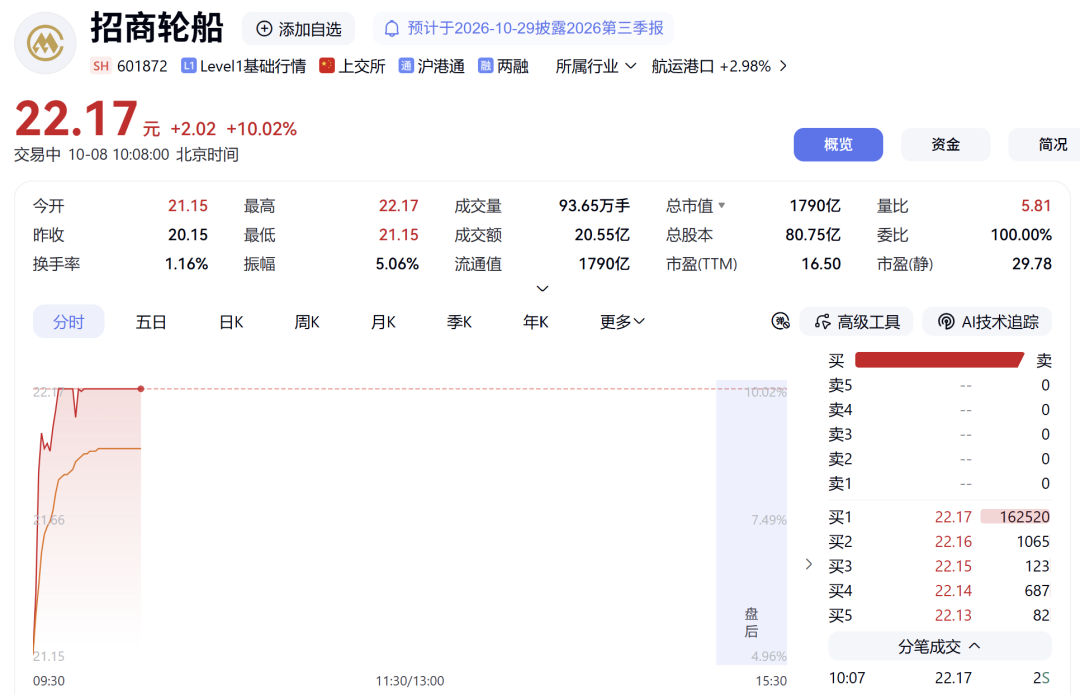
Task: Click the Level1基础行情 badge icon
Action: pos(189,66)
